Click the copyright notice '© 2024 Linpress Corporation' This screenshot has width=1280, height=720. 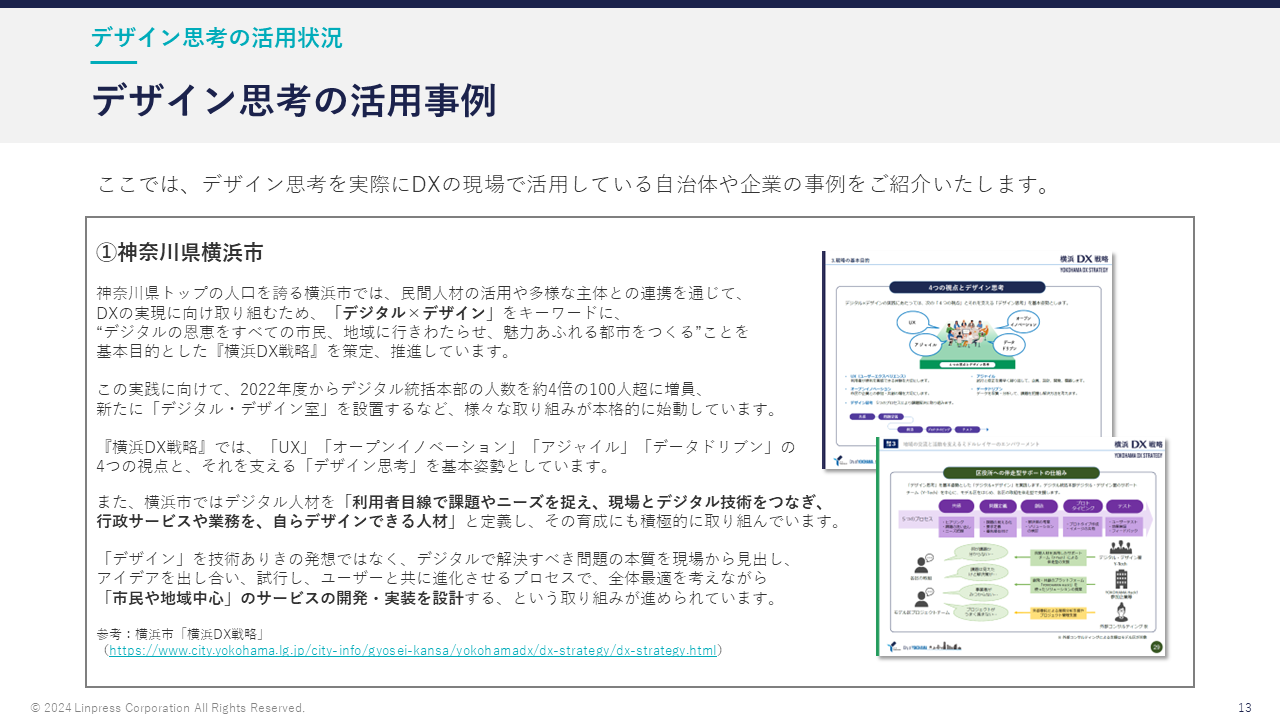tap(168, 708)
